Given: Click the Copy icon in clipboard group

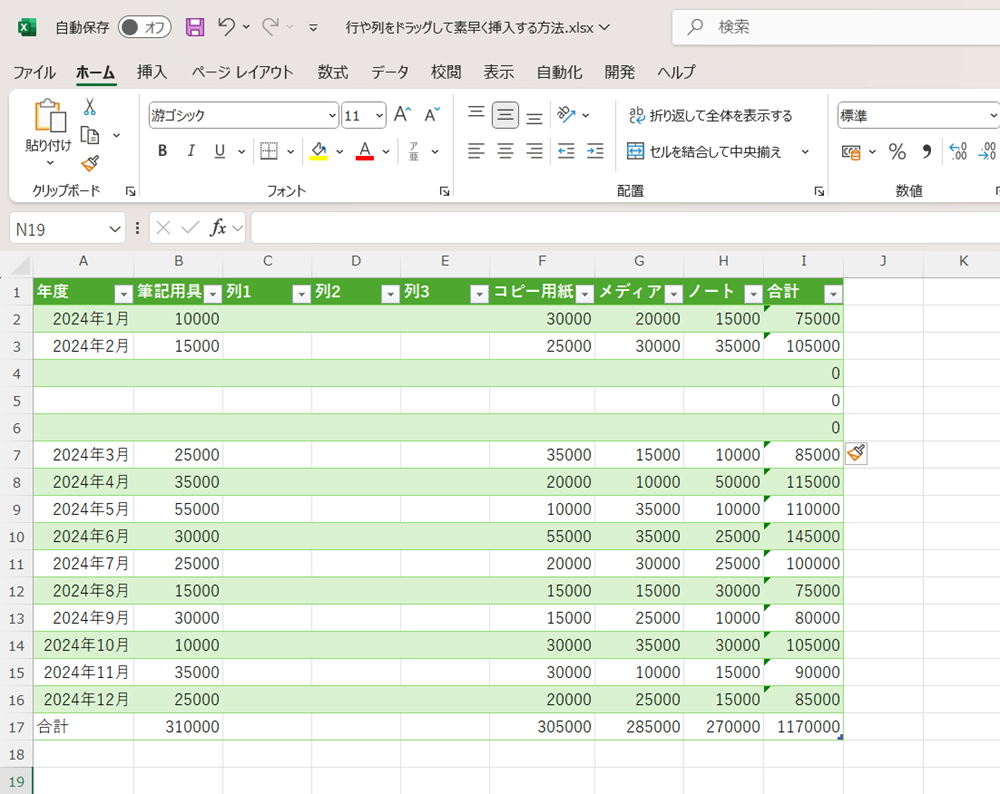Looking at the screenshot, I should coord(90,135).
